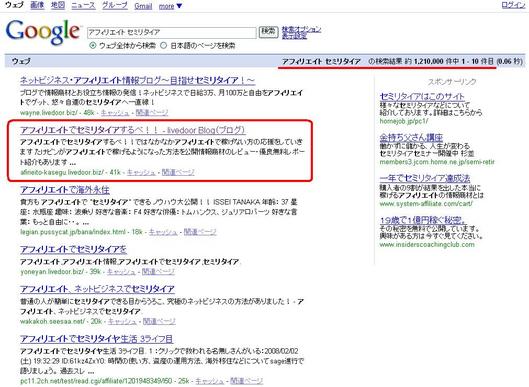Open 関連ページ for yoneyan.livedoor.biz result
This screenshot has height=387, width=529.
pos(158,272)
